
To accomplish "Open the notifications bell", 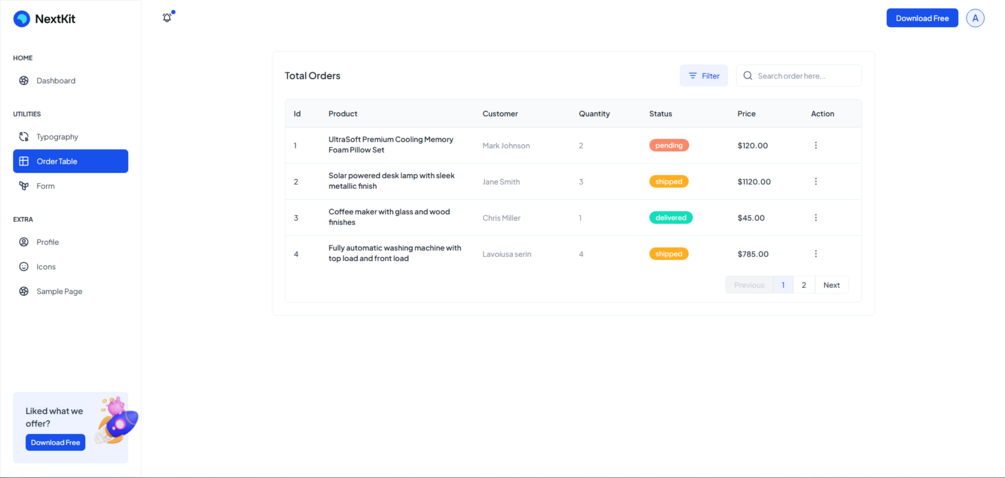I will pyautogui.click(x=167, y=18).
